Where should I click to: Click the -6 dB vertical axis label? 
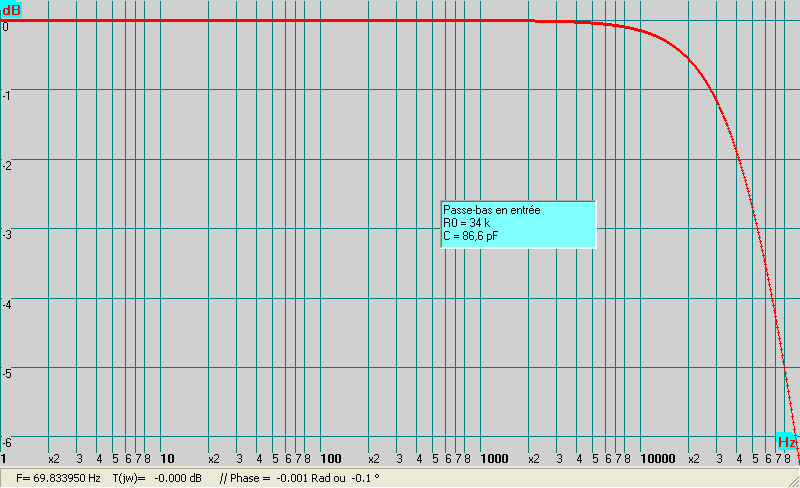[6, 442]
